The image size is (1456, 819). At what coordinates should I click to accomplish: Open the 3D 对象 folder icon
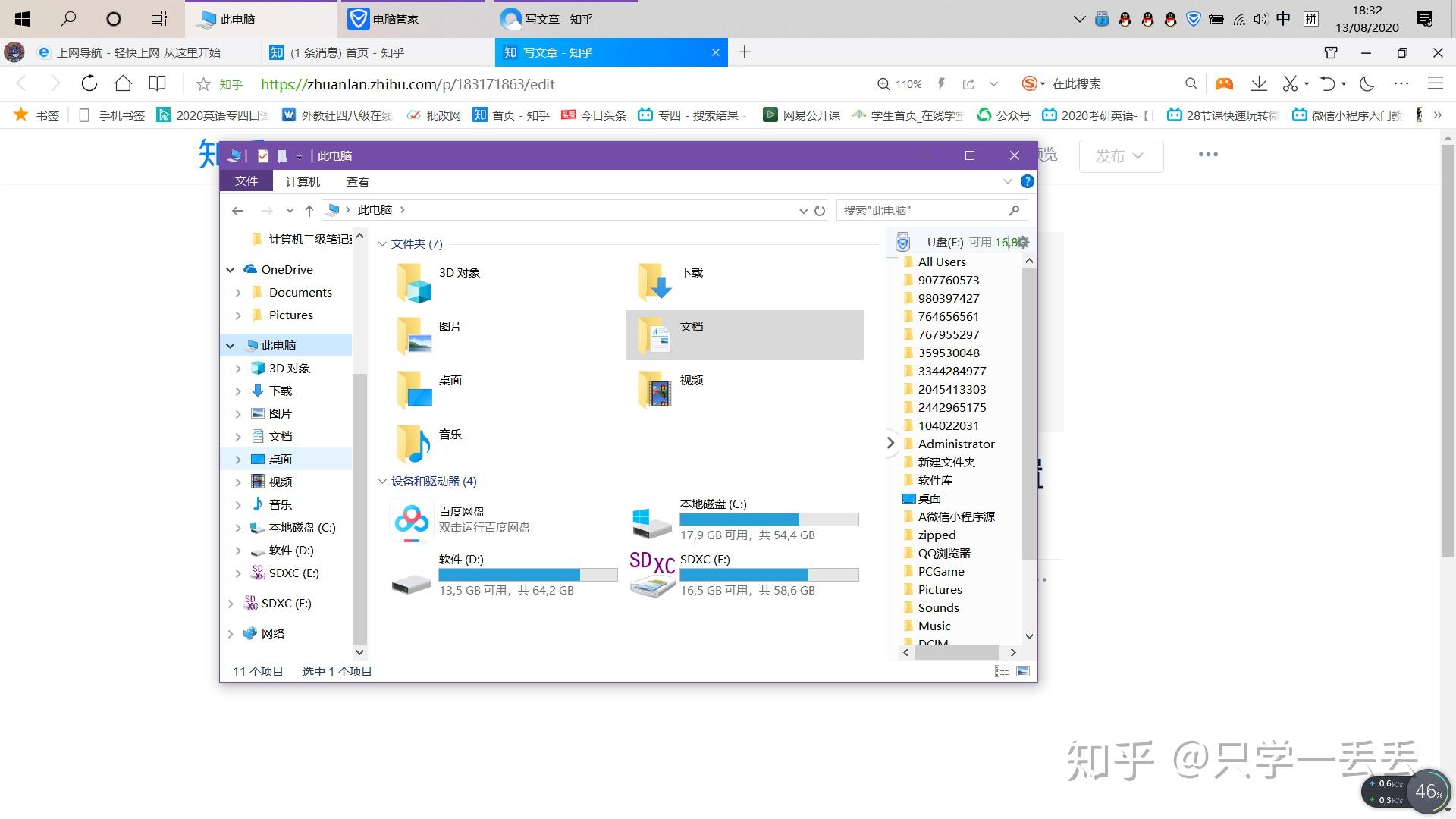pyautogui.click(x=414, y=283)
